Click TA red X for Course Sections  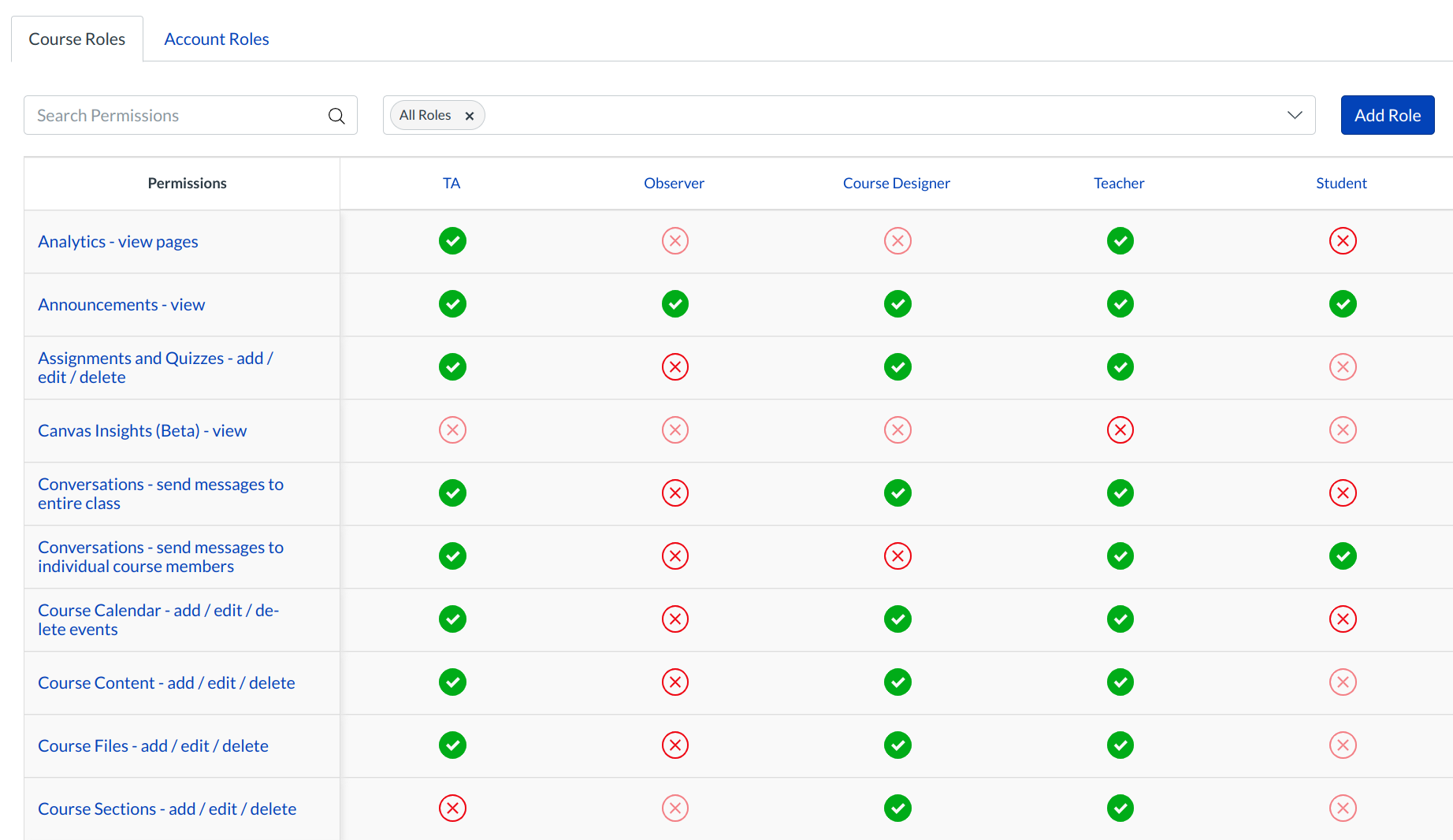452,808
